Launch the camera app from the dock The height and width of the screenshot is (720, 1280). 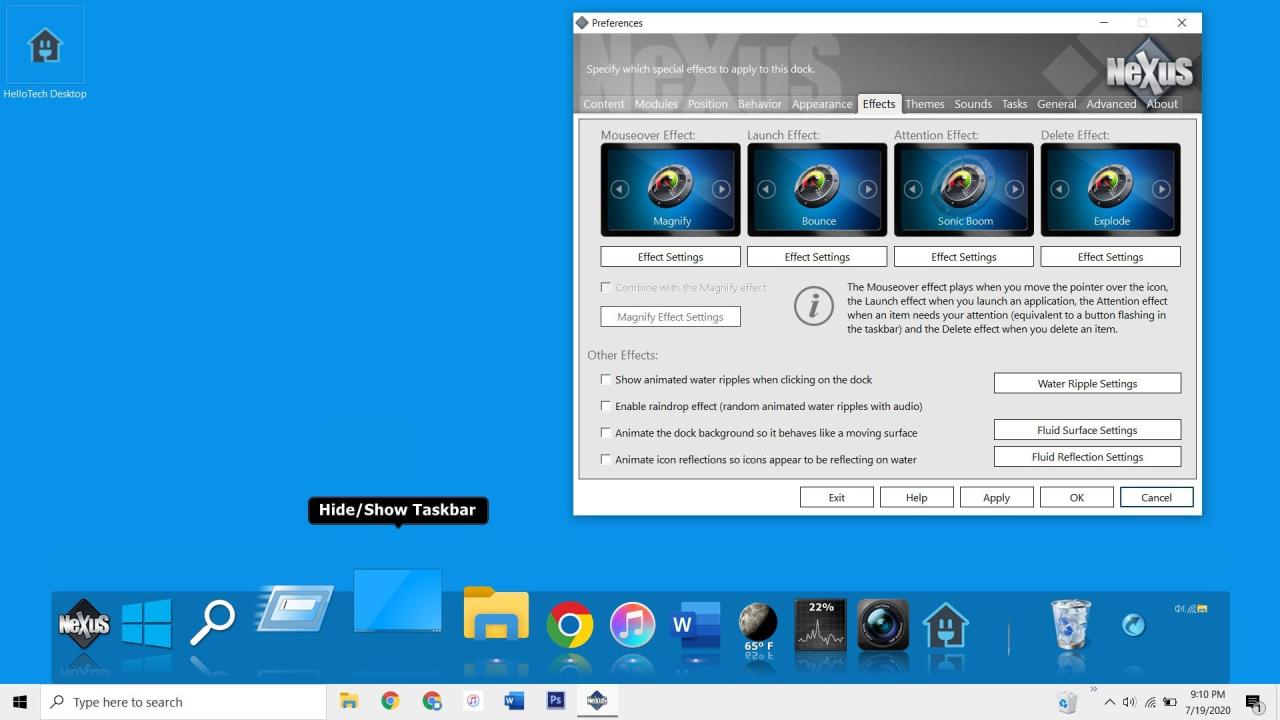point(883,625)
